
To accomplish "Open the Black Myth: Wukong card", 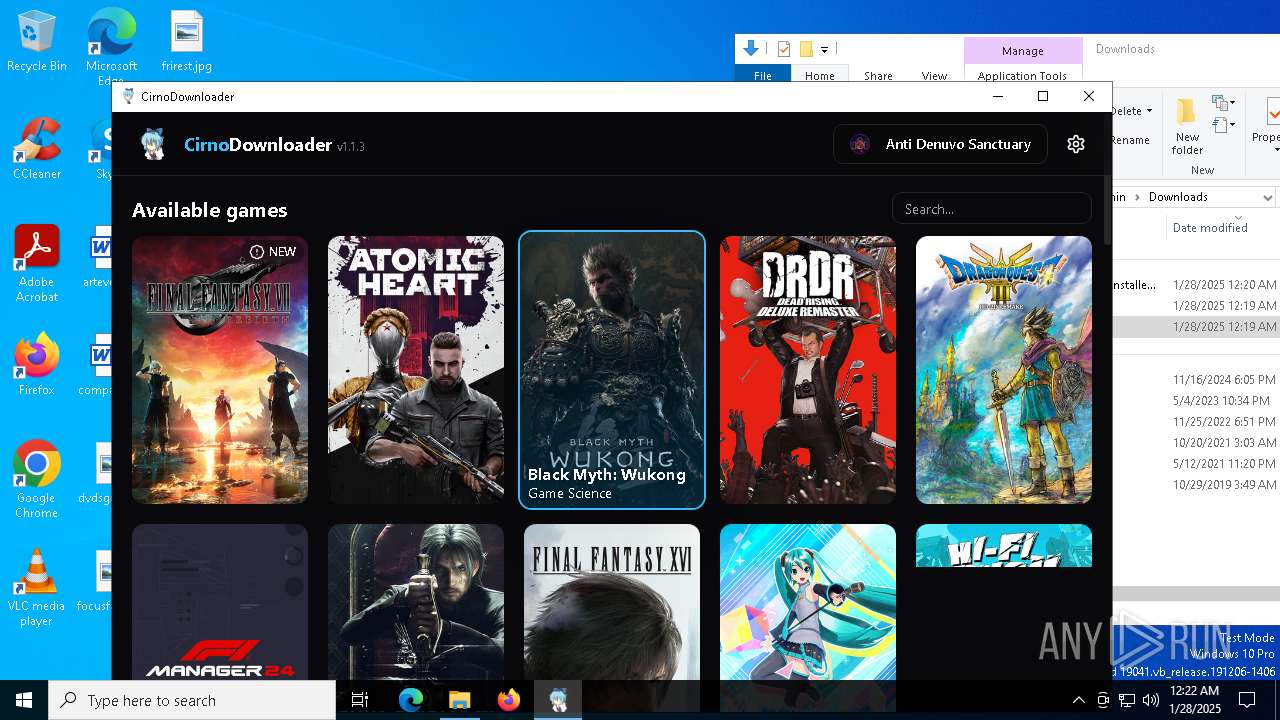I will coord(612,370).
